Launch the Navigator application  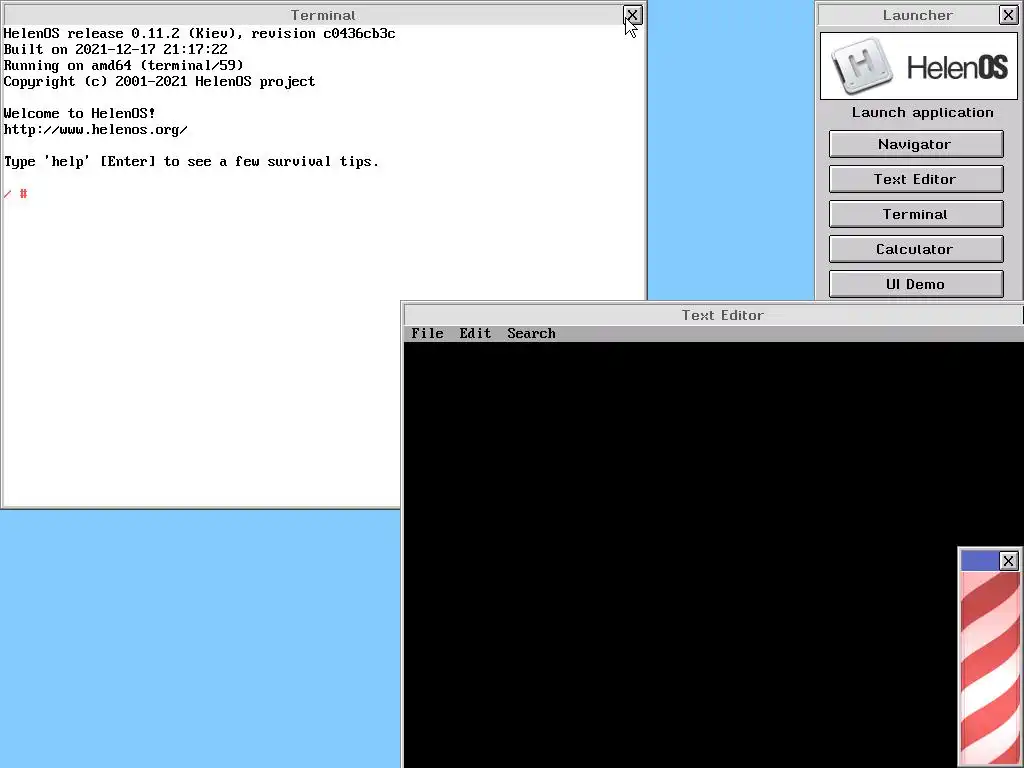click(916, 144)
